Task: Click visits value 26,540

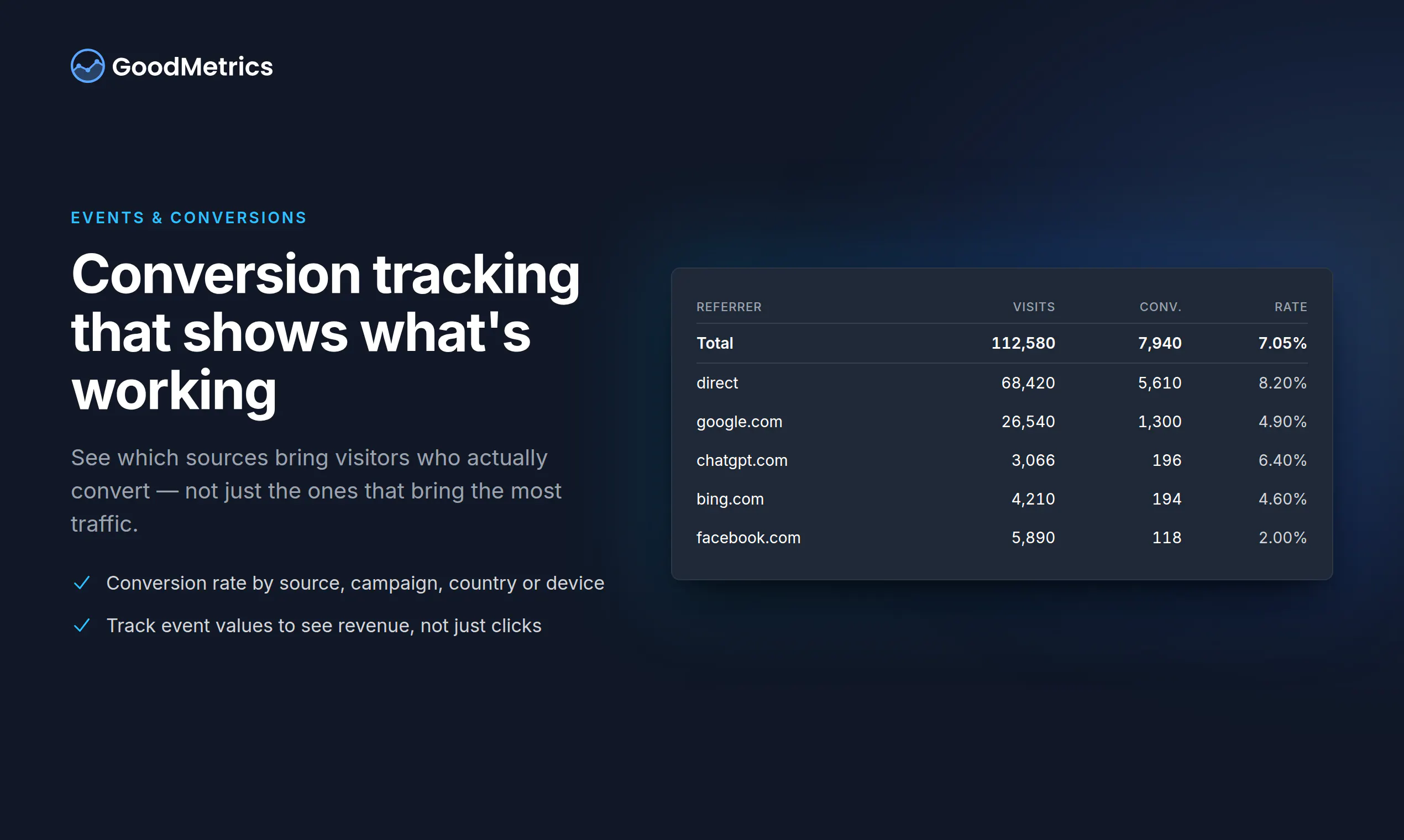Action: [1028, 422]
